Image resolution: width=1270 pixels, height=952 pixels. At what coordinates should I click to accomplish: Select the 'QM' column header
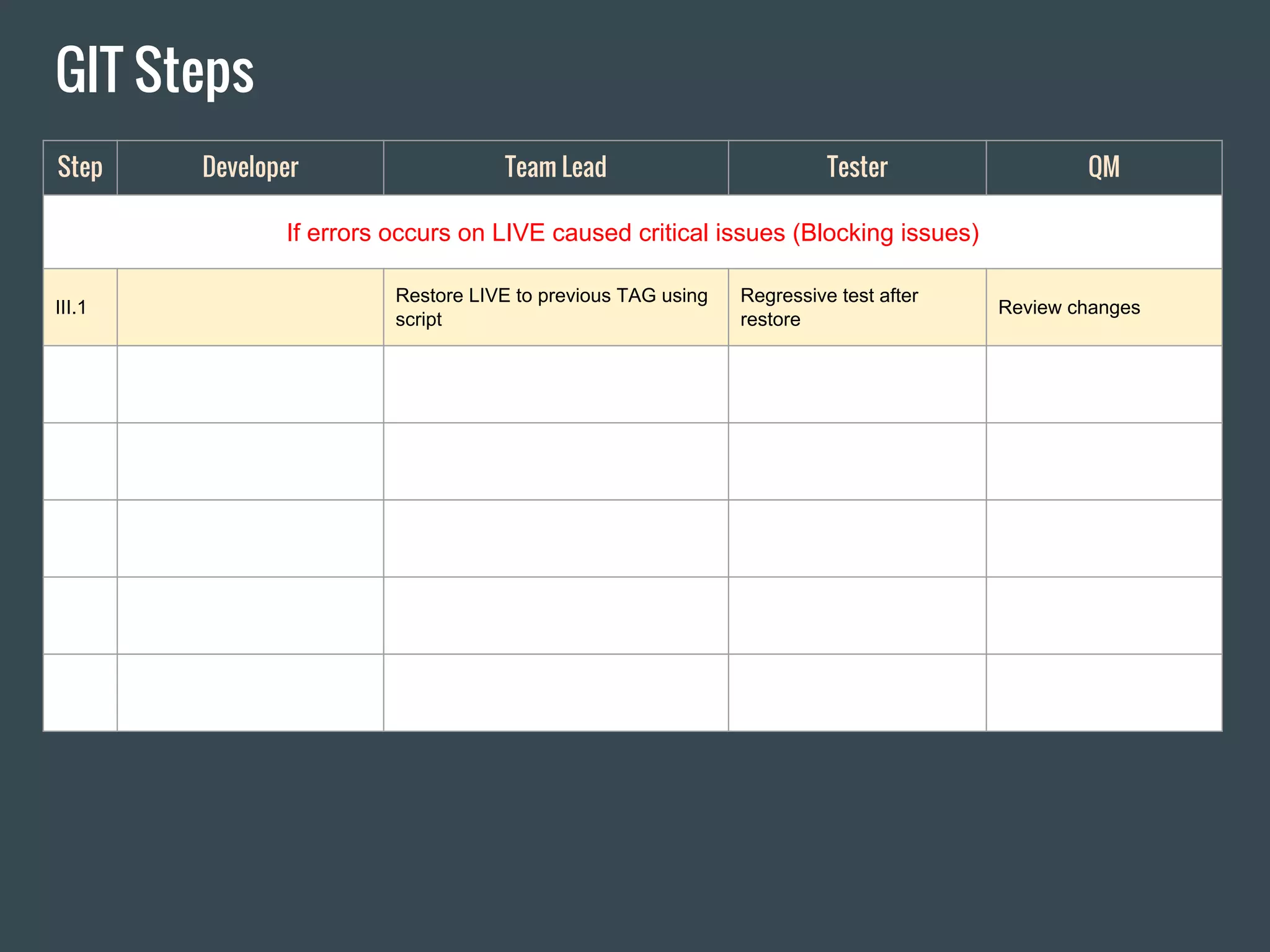click(1104, 167)
